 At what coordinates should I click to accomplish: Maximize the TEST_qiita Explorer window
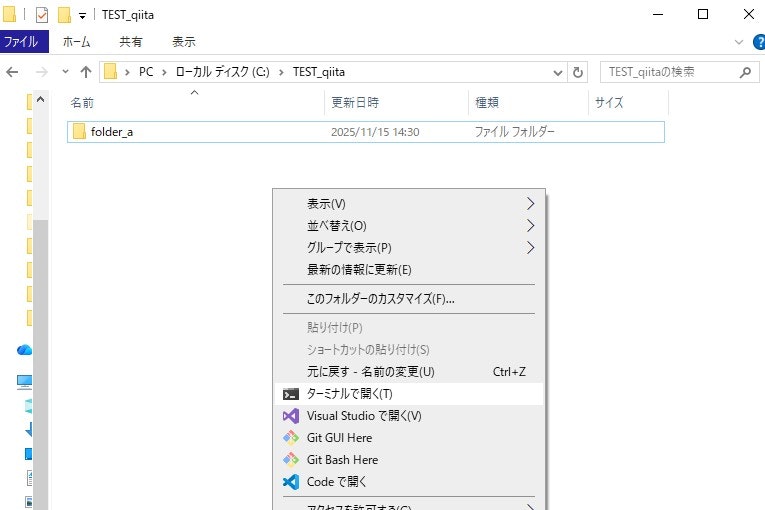[703, 14]
